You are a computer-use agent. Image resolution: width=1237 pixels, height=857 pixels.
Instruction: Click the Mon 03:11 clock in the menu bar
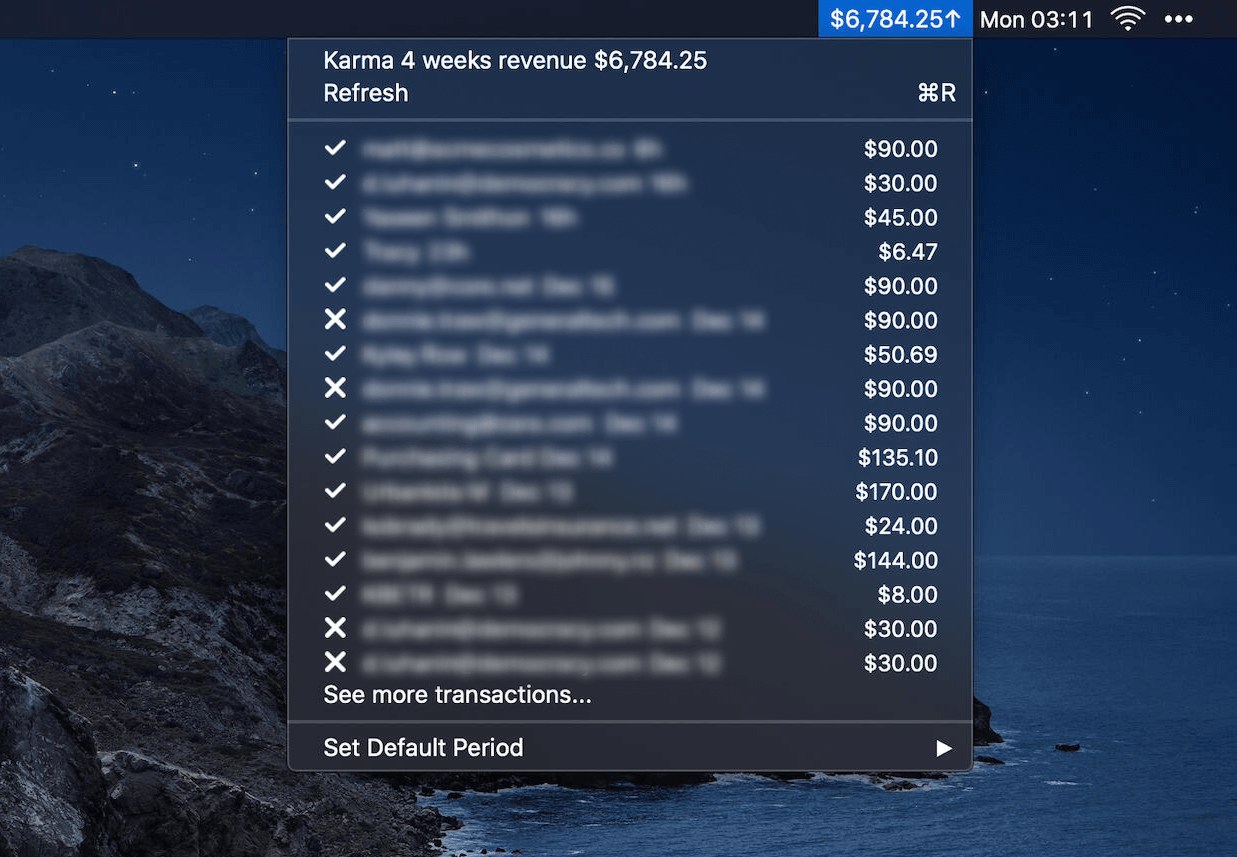point(1036,19)
